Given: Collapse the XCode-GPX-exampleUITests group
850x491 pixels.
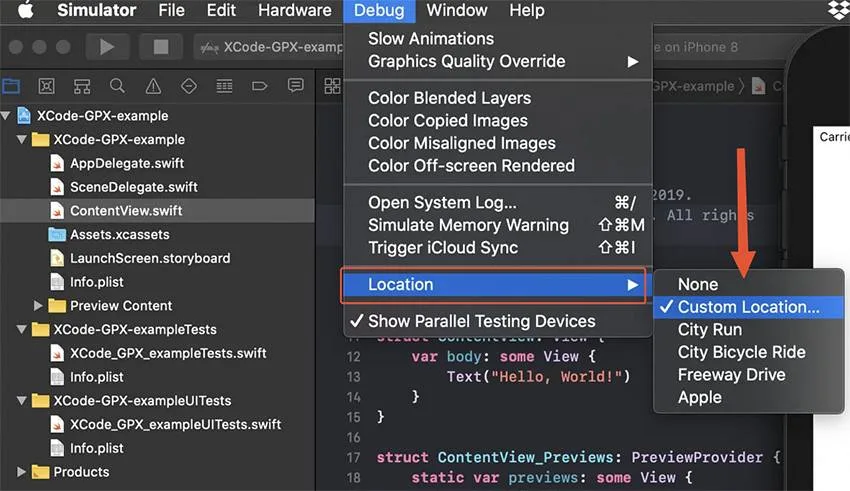Looking at the screenshot, I should [x=22, y=400].
